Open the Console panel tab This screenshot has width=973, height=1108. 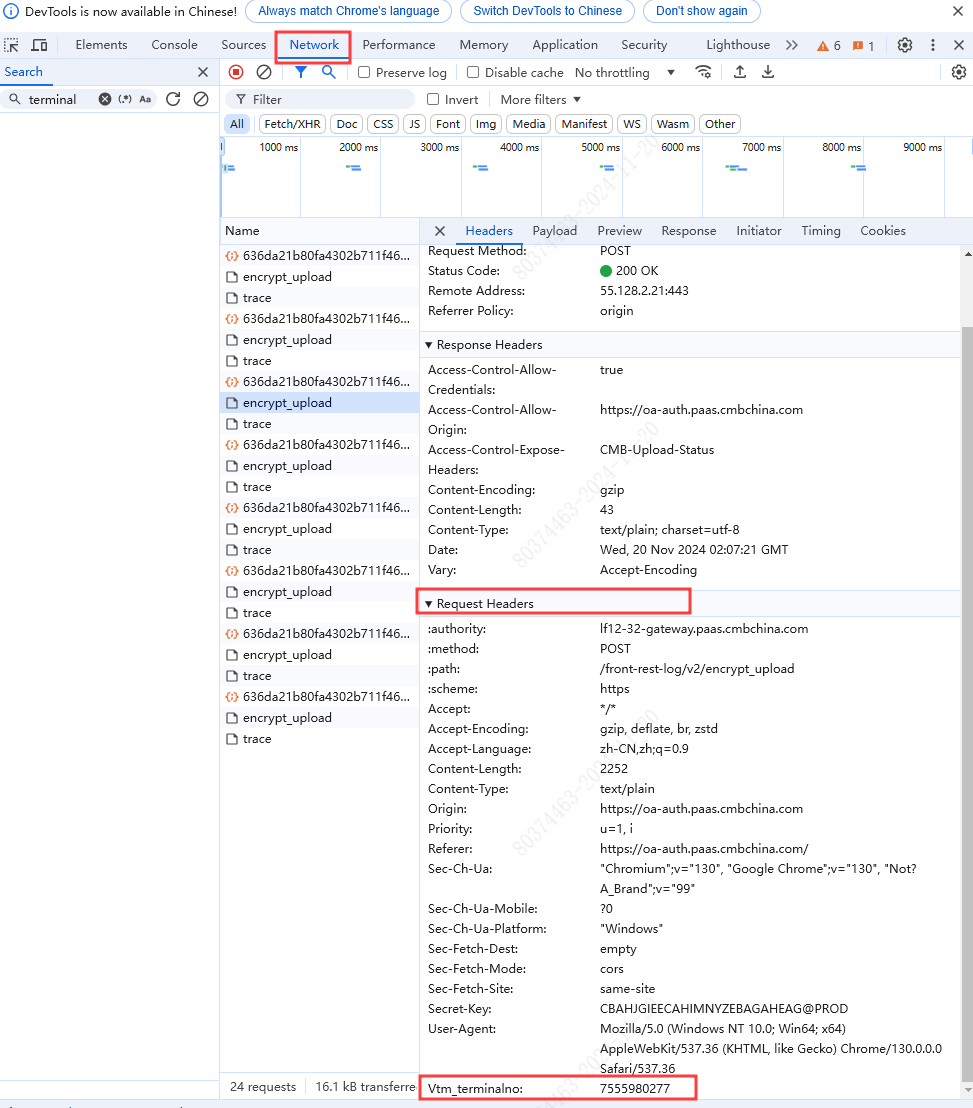pyautogui.click(x=174, y=45)
